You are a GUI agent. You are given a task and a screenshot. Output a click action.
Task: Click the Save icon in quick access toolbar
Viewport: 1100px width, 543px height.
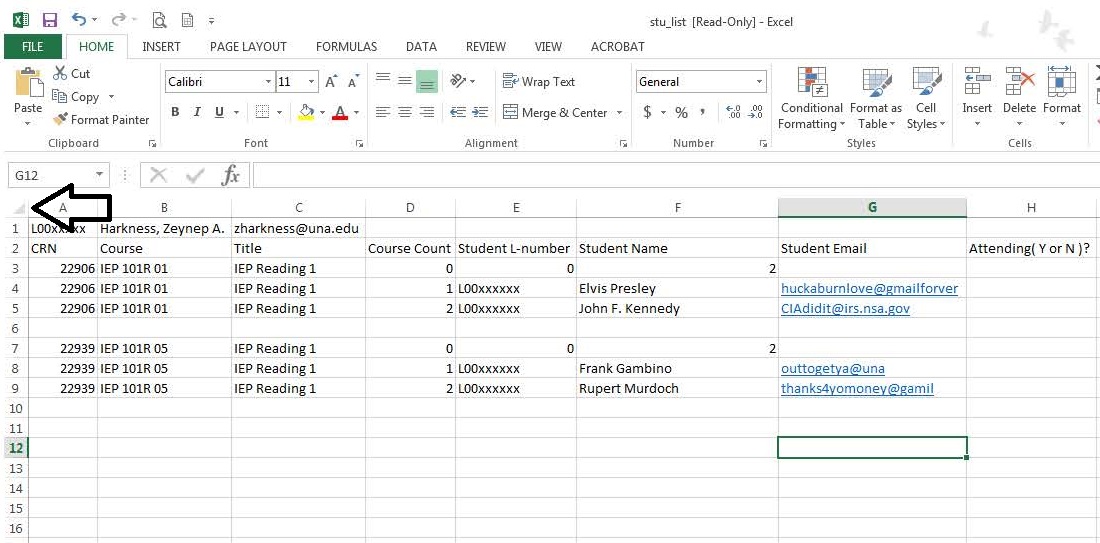click(x=50, y=20)
